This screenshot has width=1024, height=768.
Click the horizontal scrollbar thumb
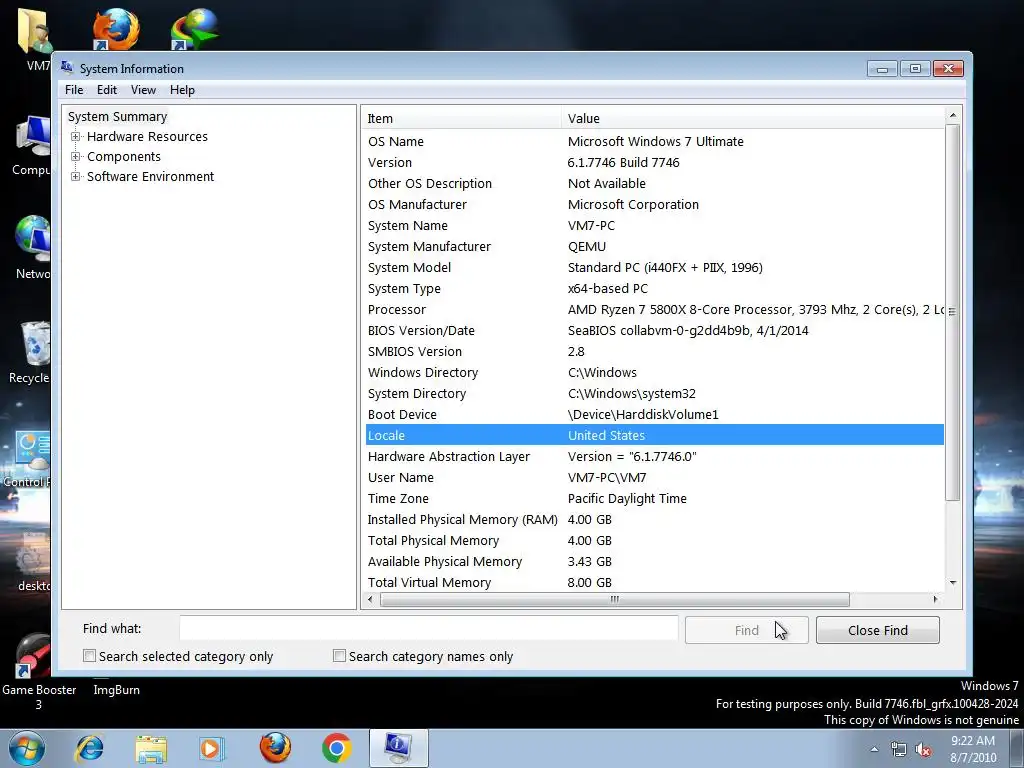pos(615,600)
